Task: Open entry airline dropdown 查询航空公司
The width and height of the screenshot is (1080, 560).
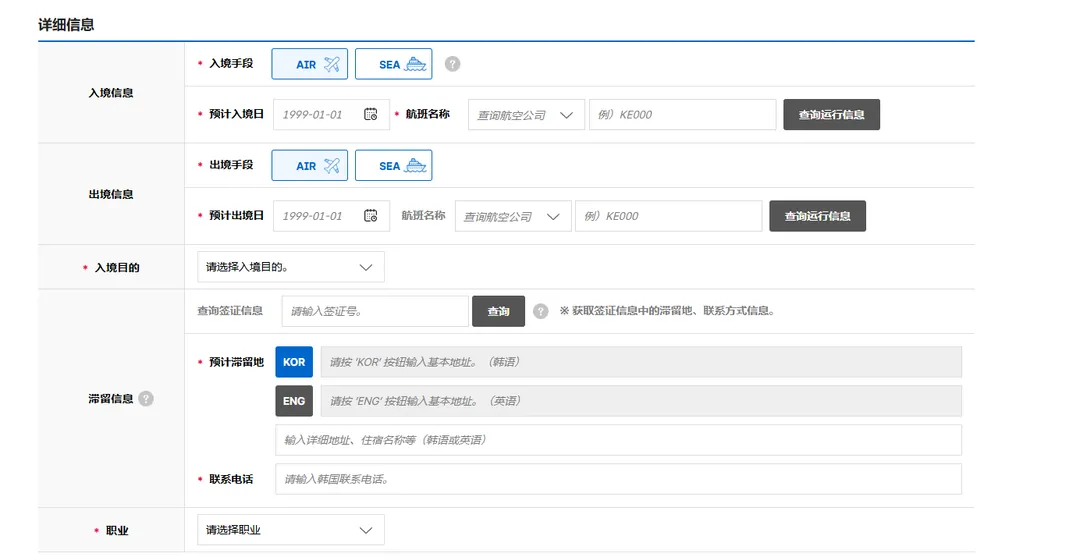Action: click(x=526, y=114)
